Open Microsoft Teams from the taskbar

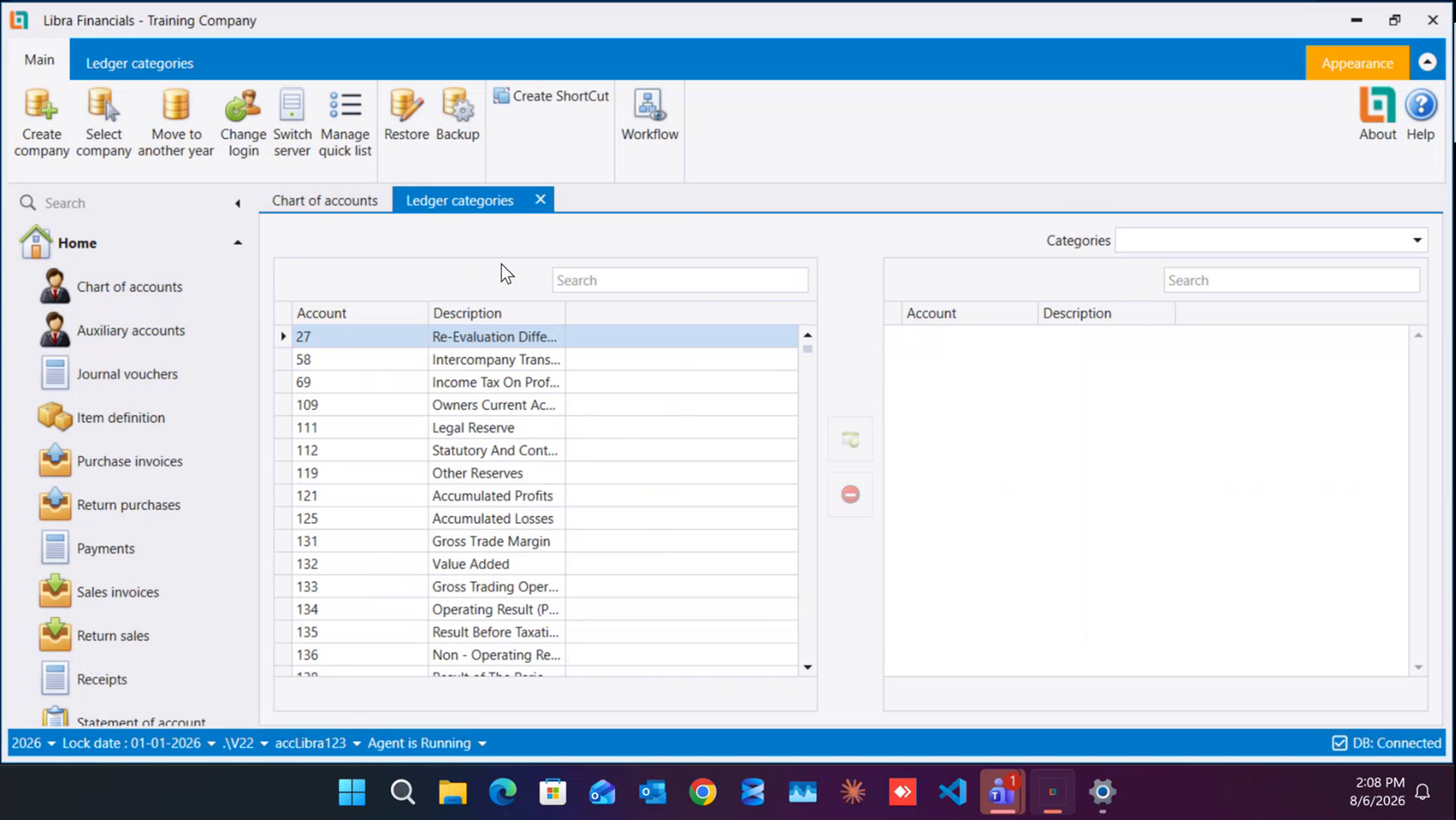[1002, 792]
